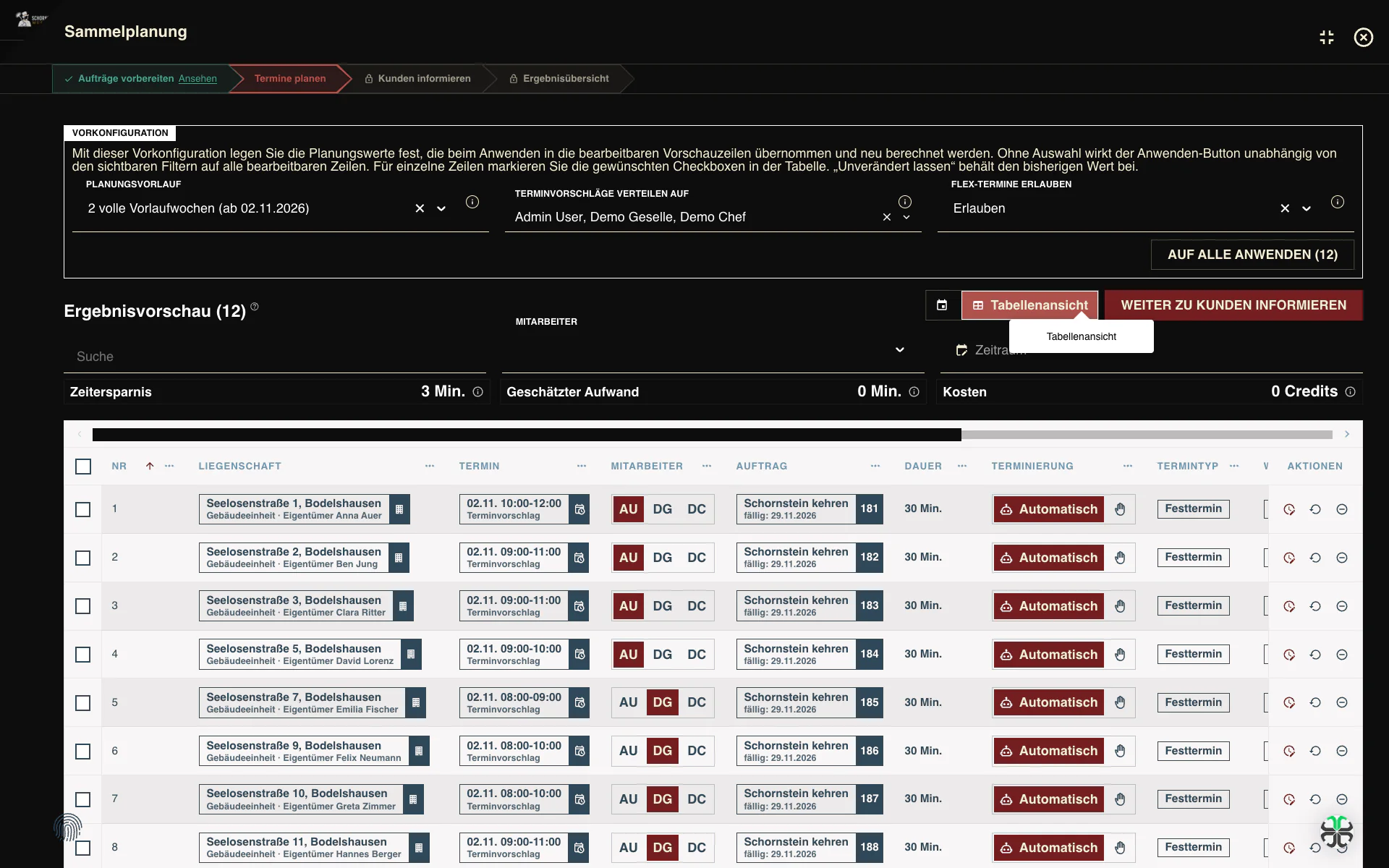Click Auf alle anwenden (12) button
This screenshot has height=868, width=1389.
[x=1252, y=255]
